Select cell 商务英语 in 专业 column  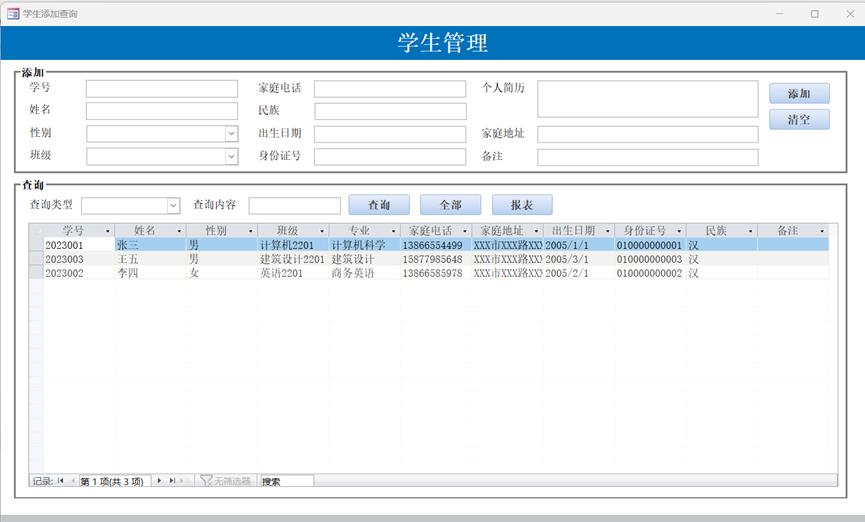tap(365, 273)
